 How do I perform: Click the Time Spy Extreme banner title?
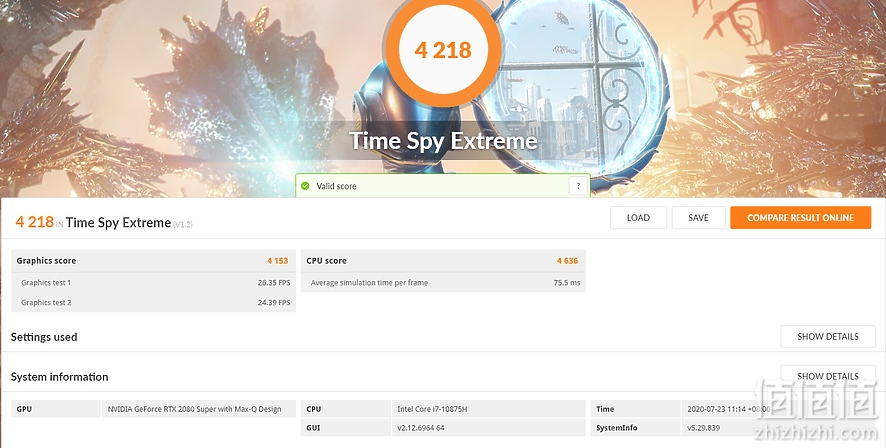tap(443, 141)
